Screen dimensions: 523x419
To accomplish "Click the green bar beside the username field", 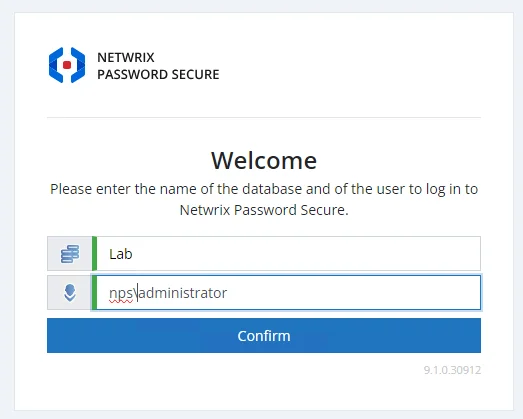I will [x=94, y=293].
